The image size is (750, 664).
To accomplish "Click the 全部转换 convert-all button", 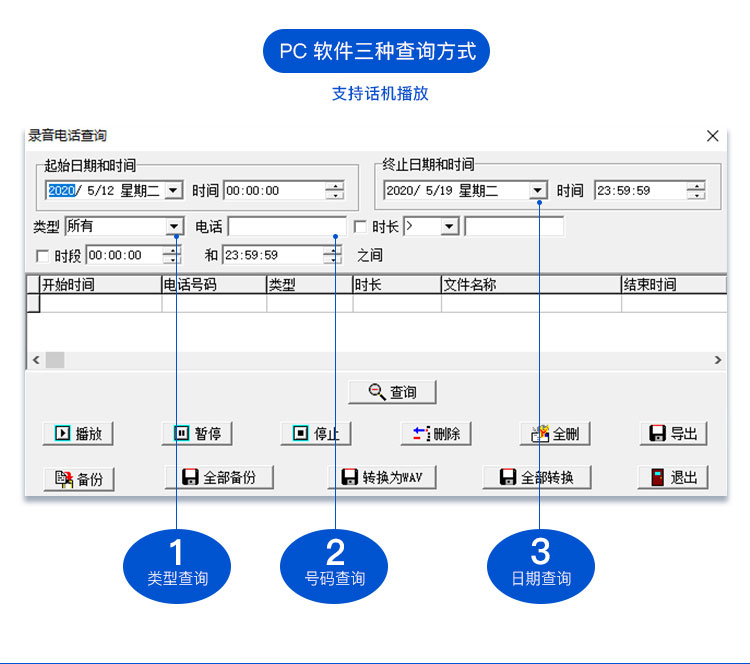I will coord(536,477).
